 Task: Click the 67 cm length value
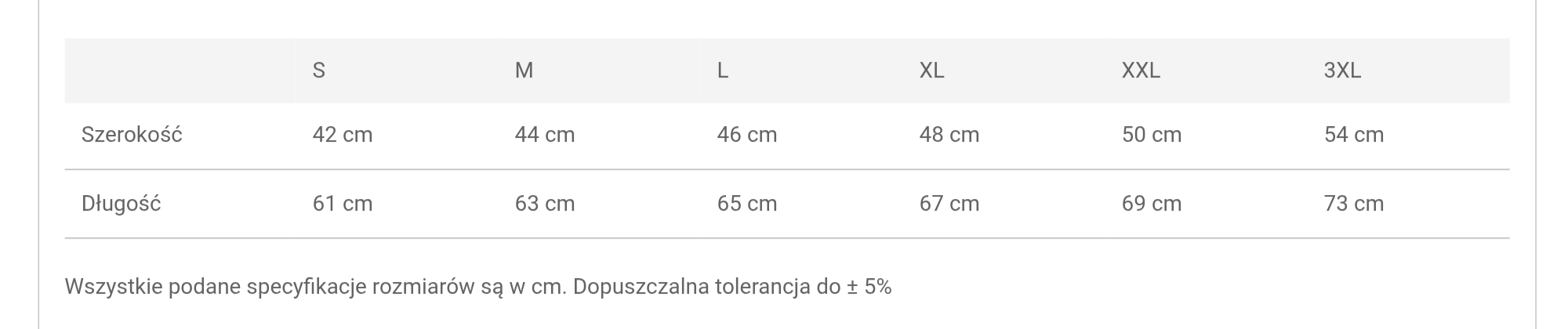coord(949,204)
